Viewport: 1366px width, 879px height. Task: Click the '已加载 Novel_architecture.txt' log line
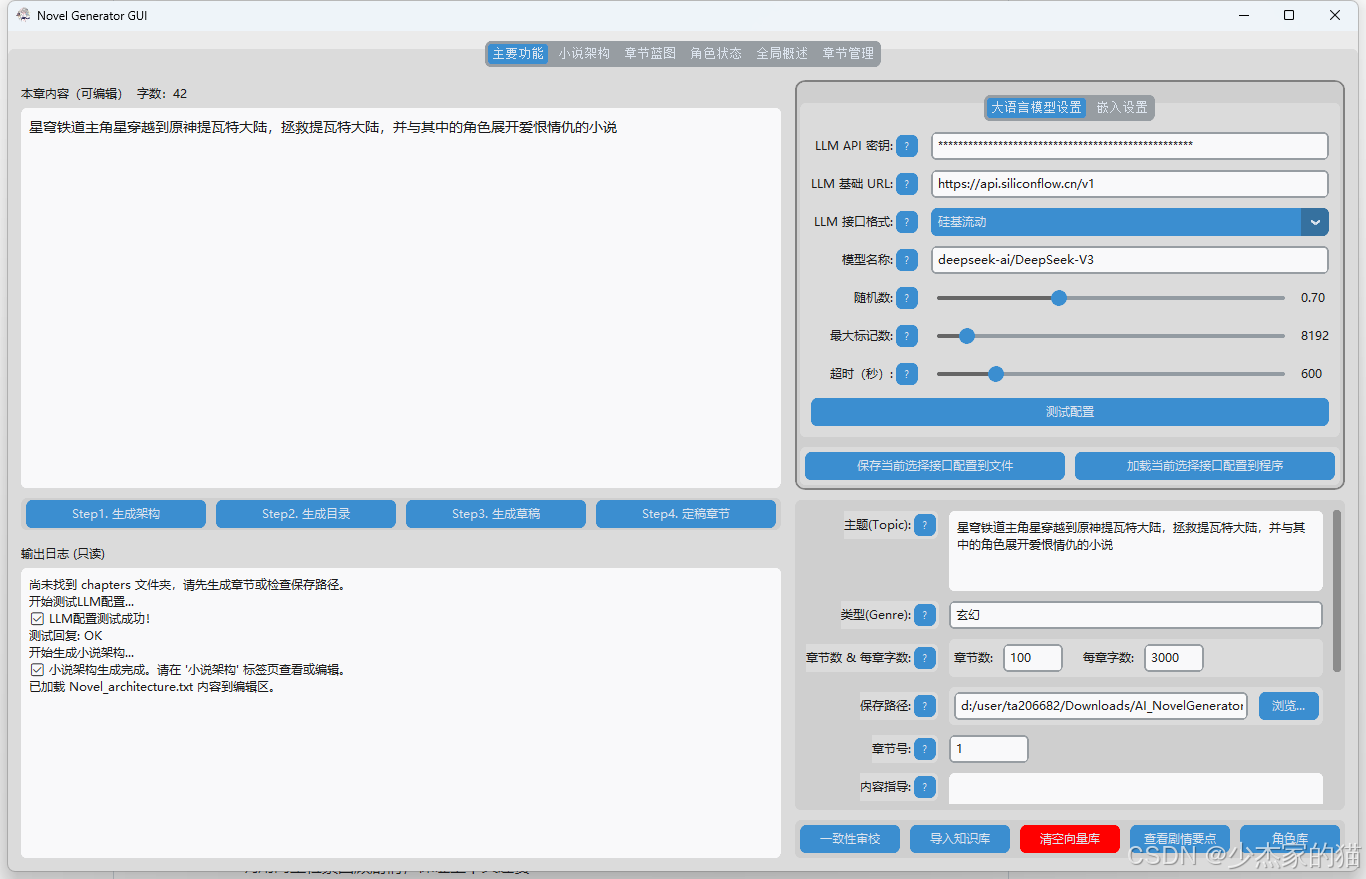pos(152,687)
